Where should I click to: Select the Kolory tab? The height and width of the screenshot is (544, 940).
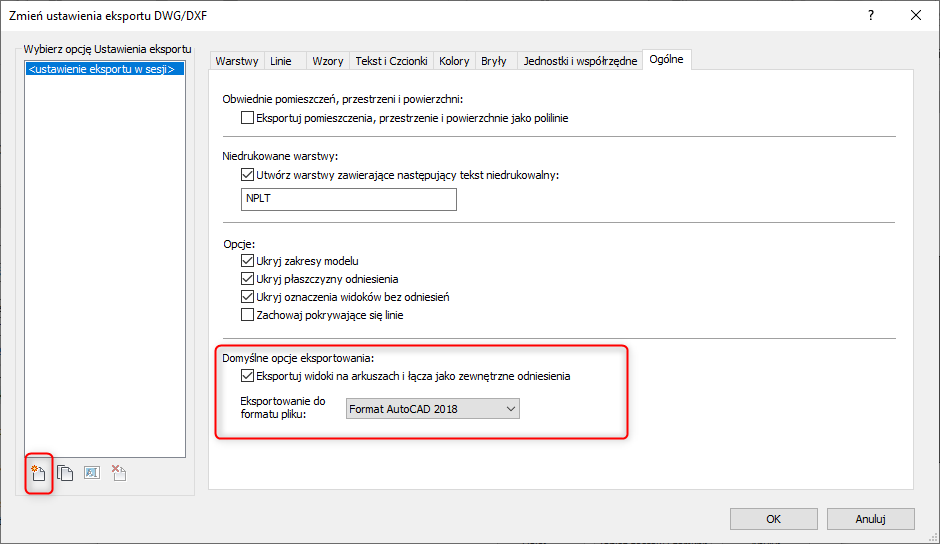point(454,61)
